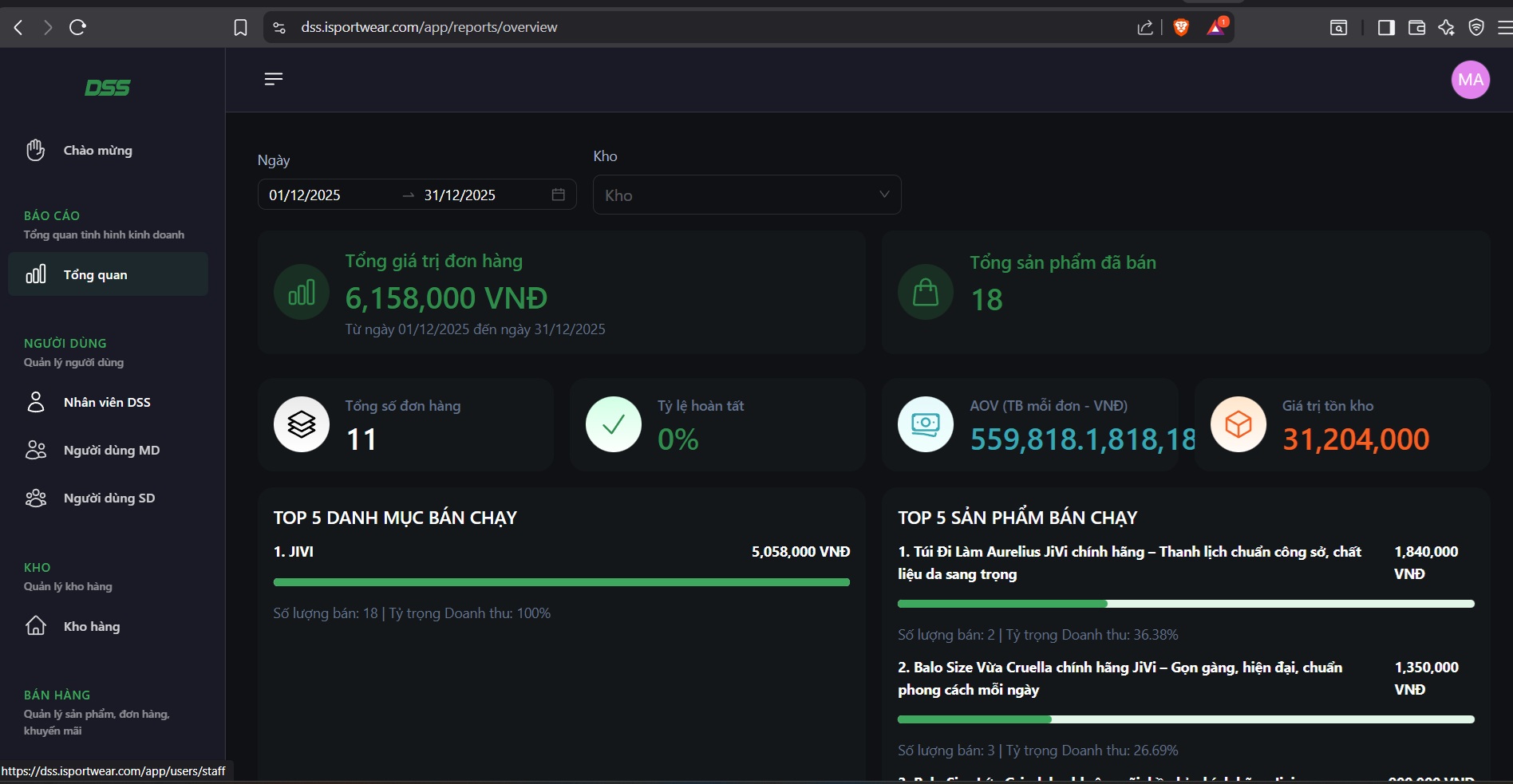Click the DSS logo in sidebar
The image size is (1513, 784).
[x=108, y=88]
